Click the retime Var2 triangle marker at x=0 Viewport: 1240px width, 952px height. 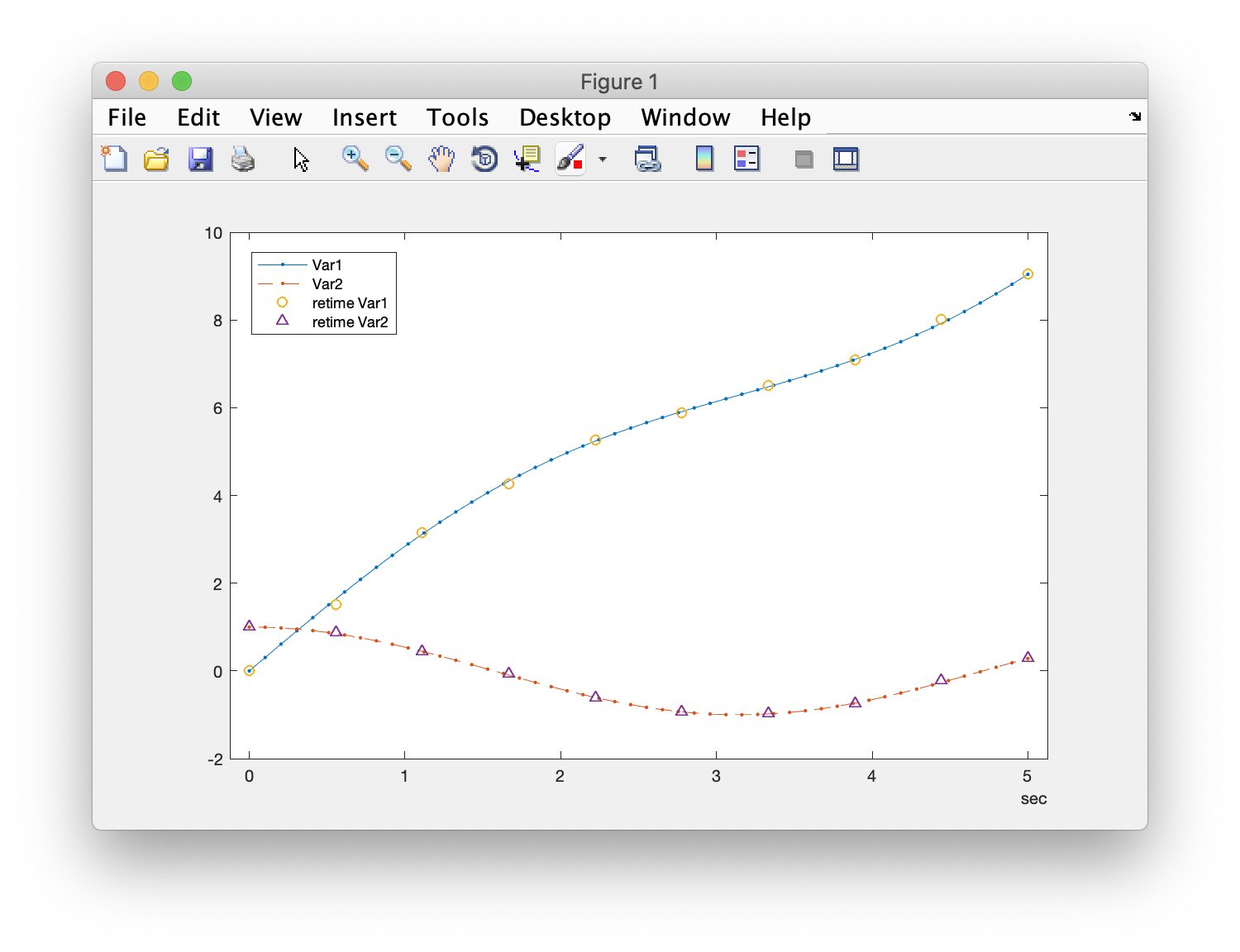tap(249, 626)
